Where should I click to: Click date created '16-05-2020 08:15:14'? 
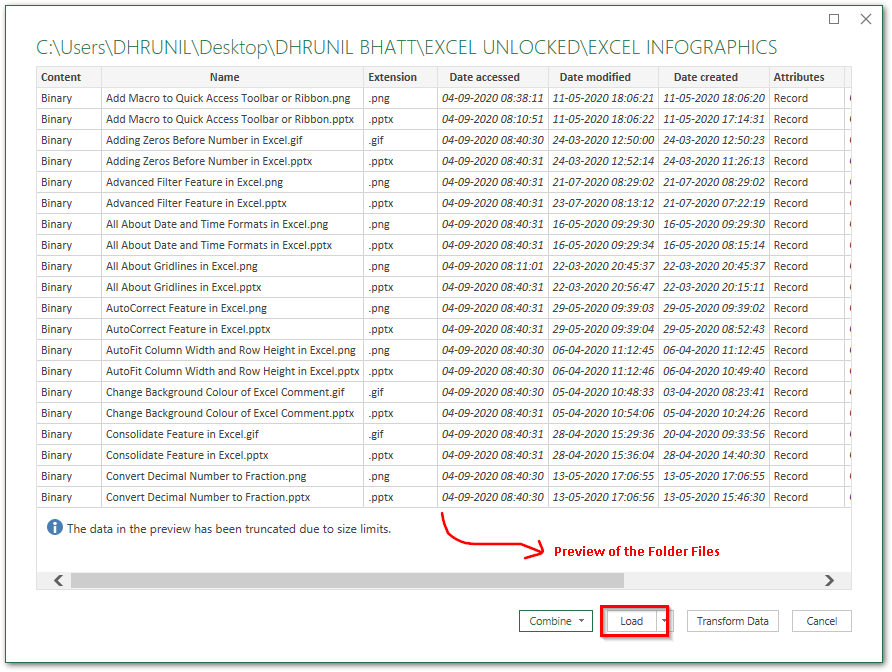(714, 245)
